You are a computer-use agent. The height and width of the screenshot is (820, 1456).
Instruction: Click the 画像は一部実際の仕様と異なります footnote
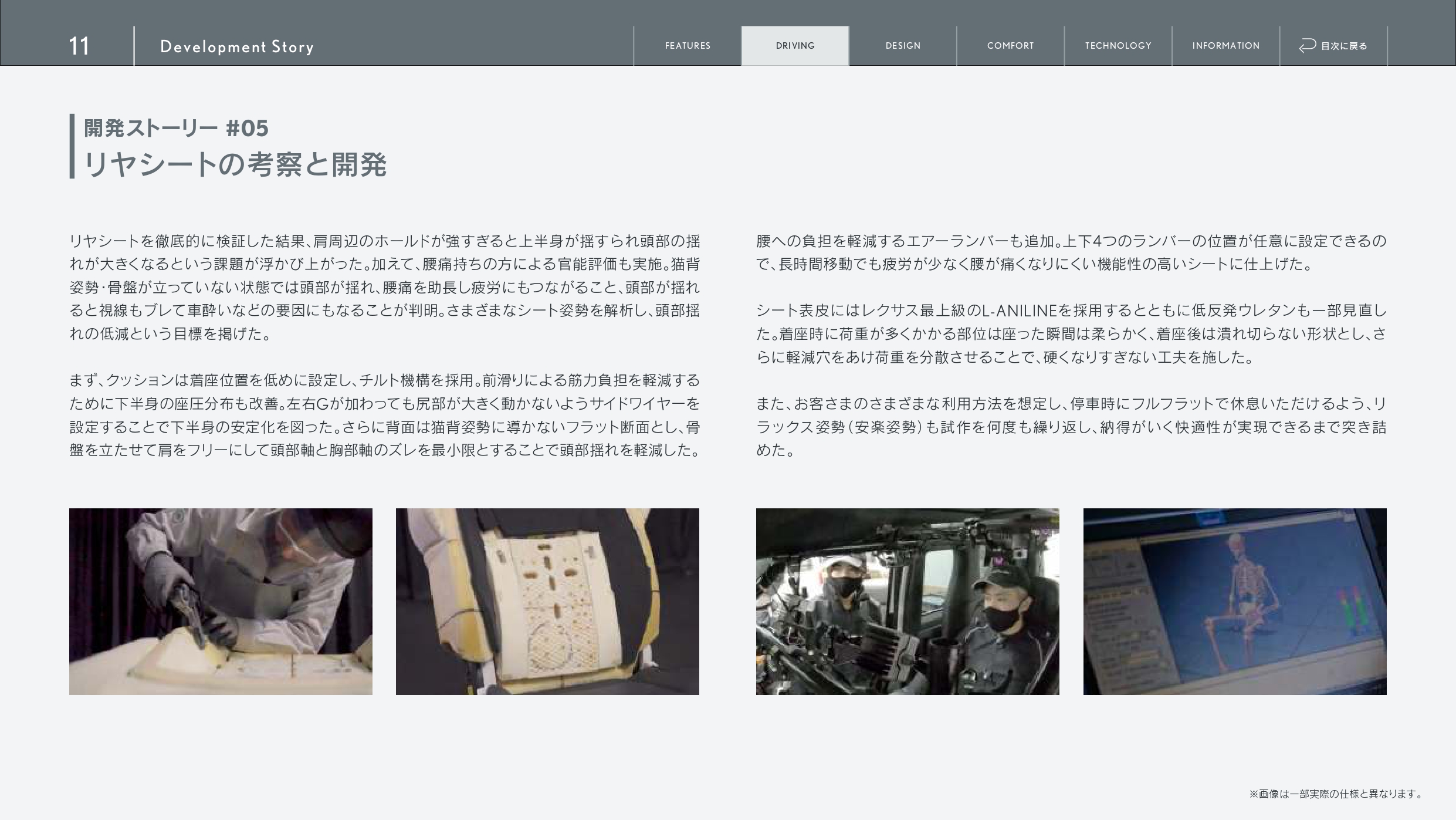click(1336, 794)
